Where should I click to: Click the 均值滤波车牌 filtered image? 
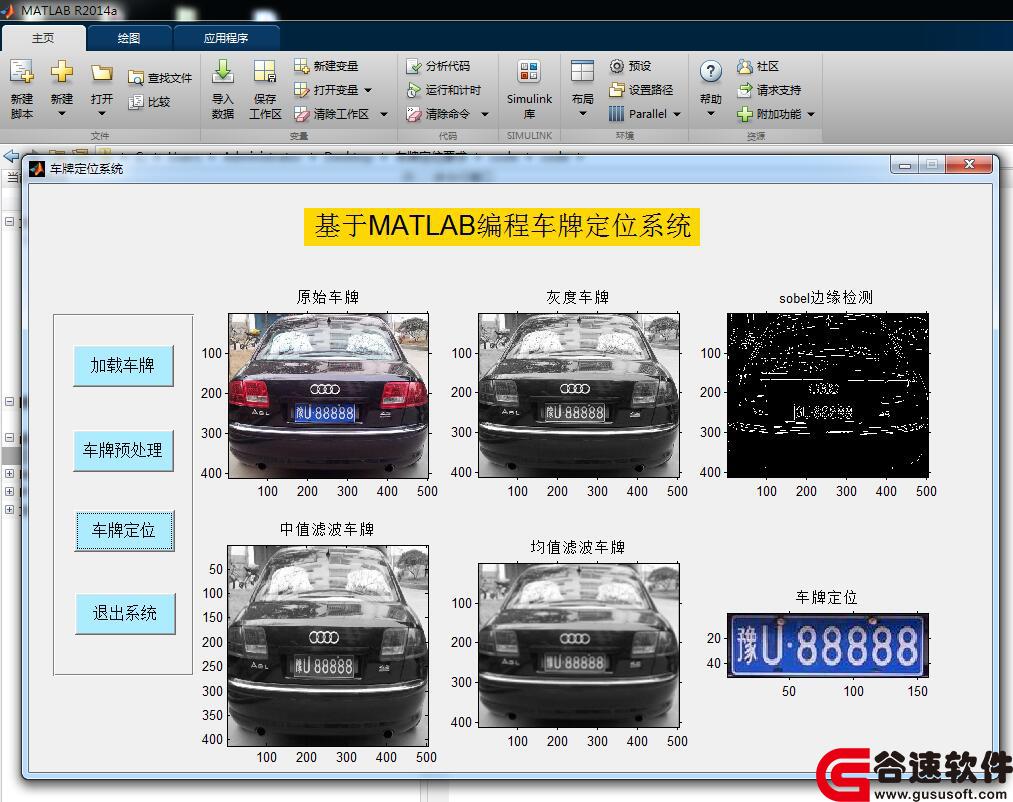pyautogui.click(x=579, y=646)
